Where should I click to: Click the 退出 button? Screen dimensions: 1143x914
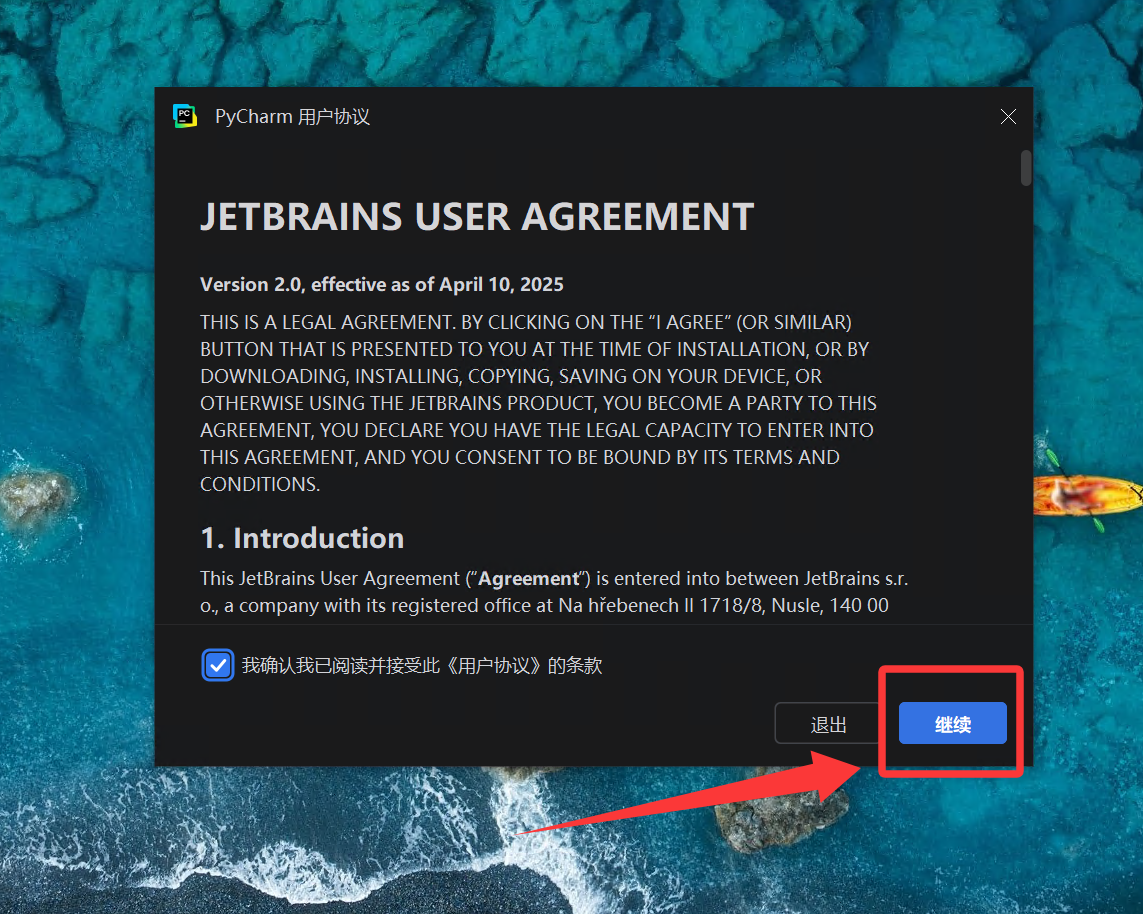tap(829, 724)
